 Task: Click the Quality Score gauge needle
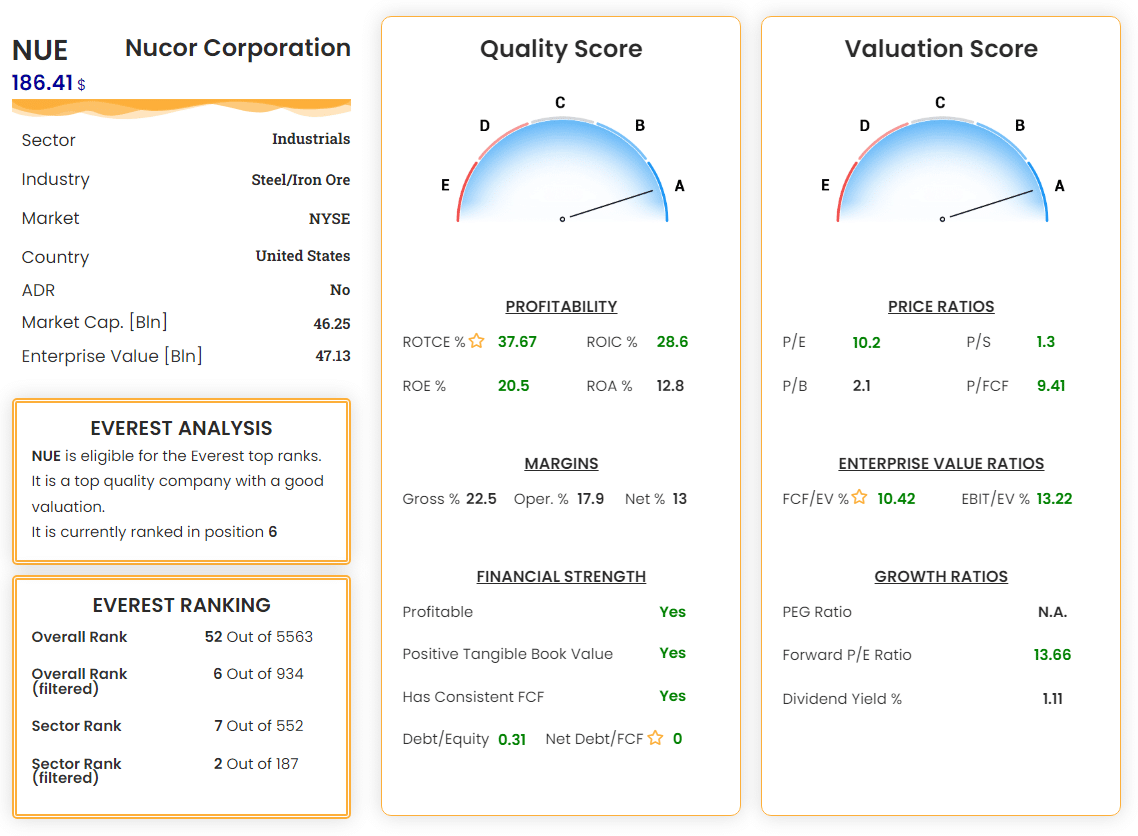point(610,204)
